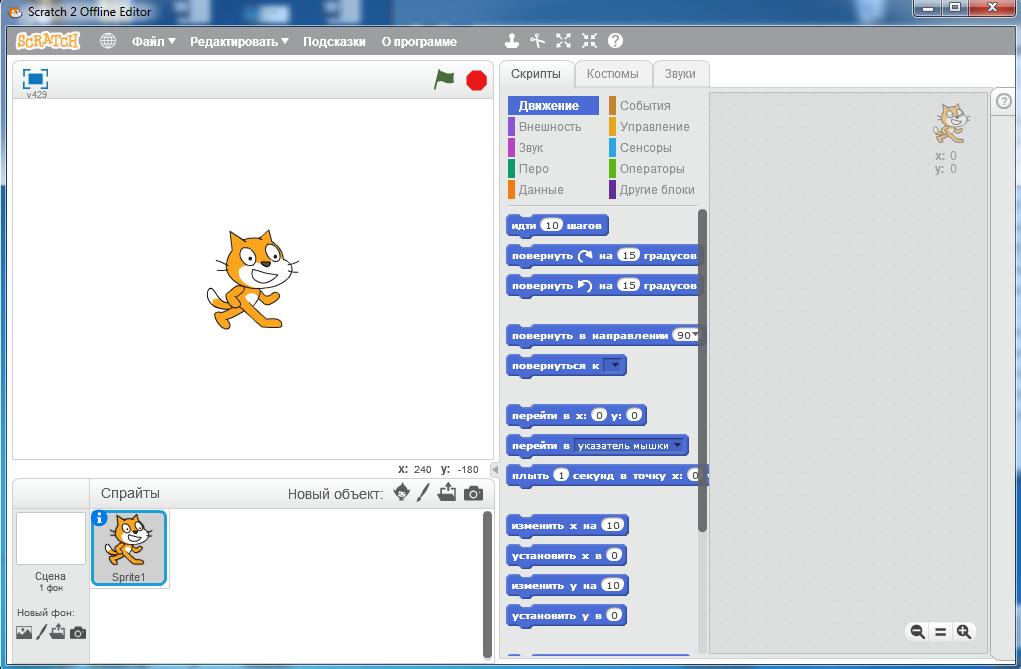The image size is (1021, 669).
Task: Click the sprites pane scrollbar
Action: pyautogui.click(x=487, y=584)
